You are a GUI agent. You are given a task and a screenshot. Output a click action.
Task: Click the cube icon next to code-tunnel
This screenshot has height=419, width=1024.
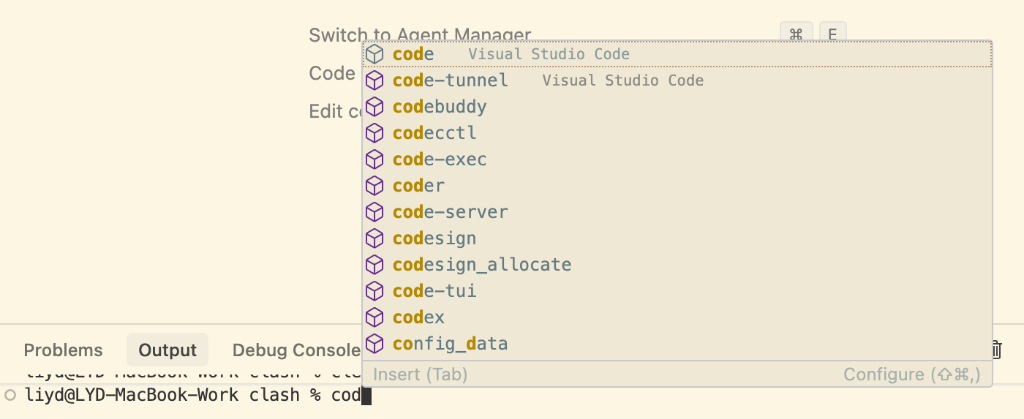pos(375,80)
